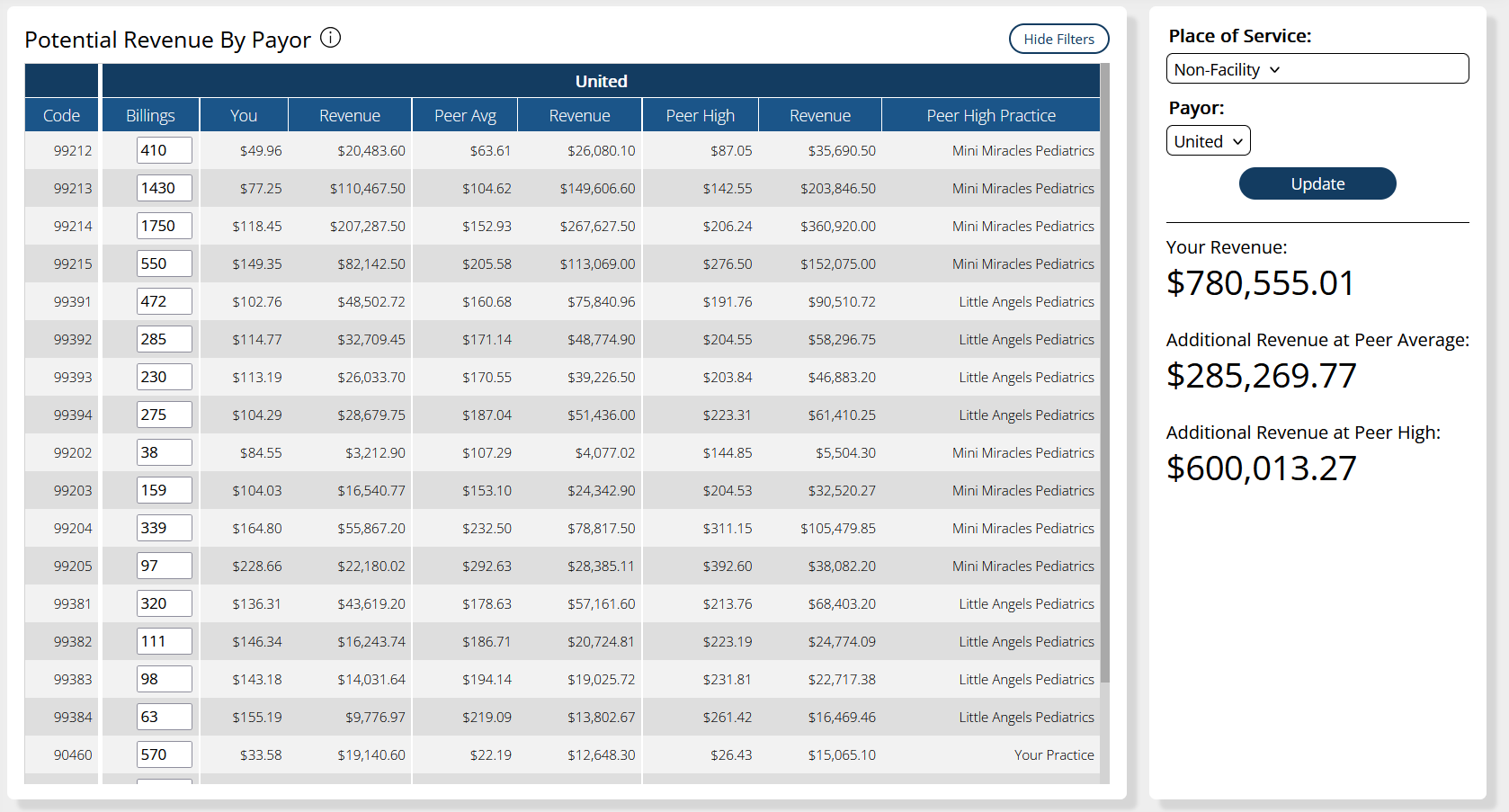Click the info icon beside Potential Revenue By Payor
The image size is (1509, 812).
pos(331,38)
